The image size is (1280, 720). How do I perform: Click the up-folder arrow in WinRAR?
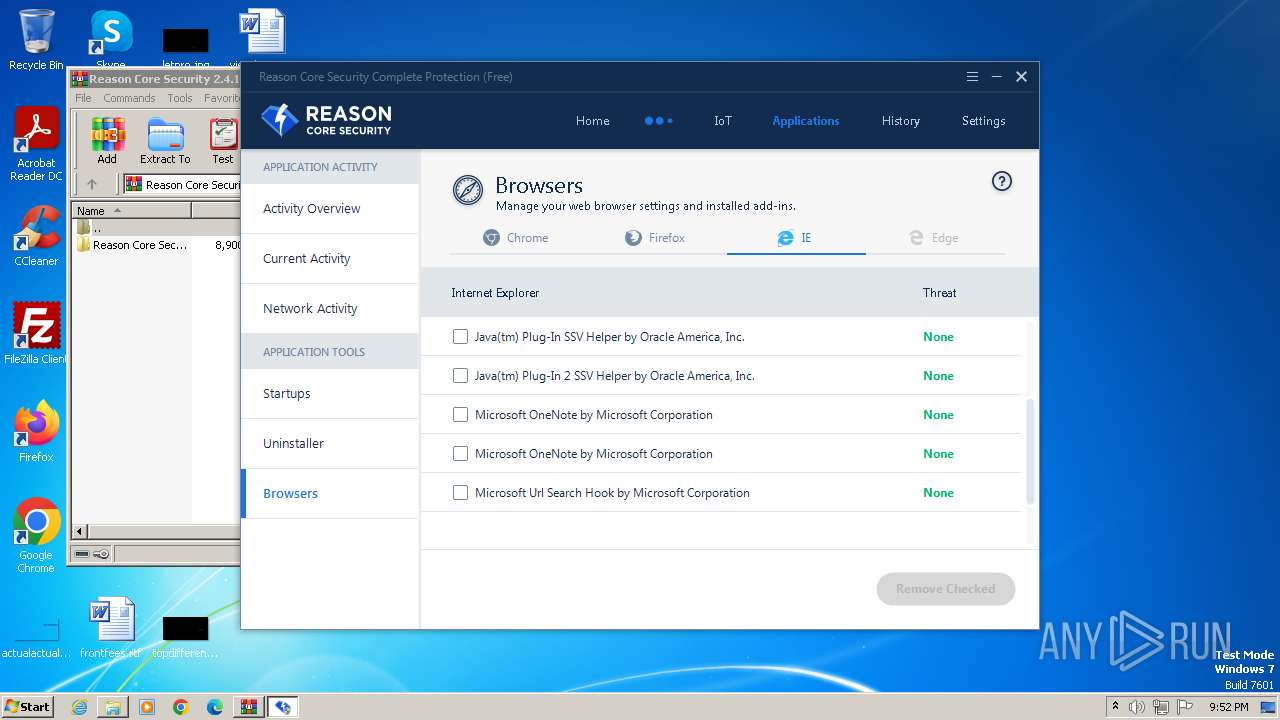92,184
